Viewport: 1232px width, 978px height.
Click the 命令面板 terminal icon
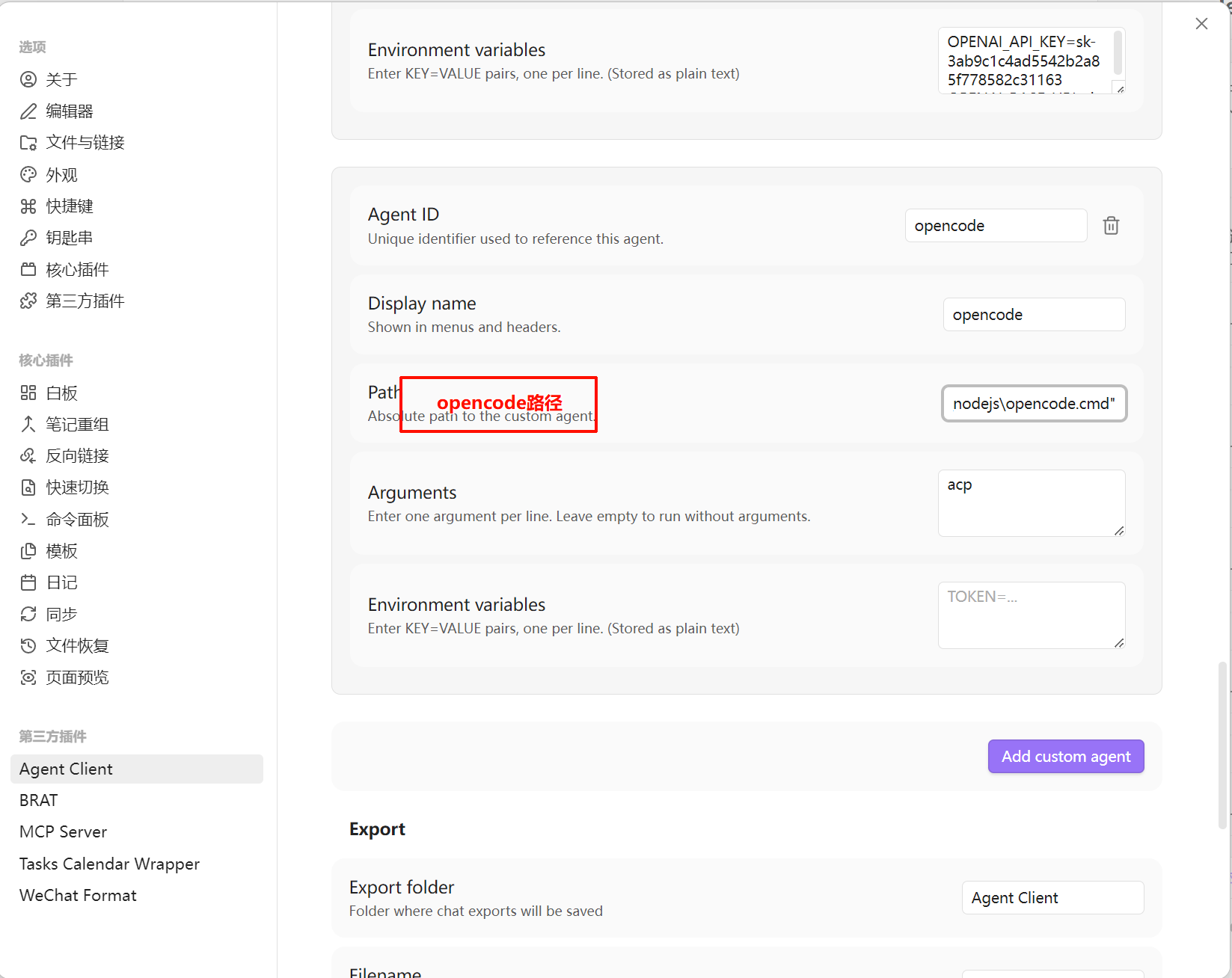(x=28, y=519)
